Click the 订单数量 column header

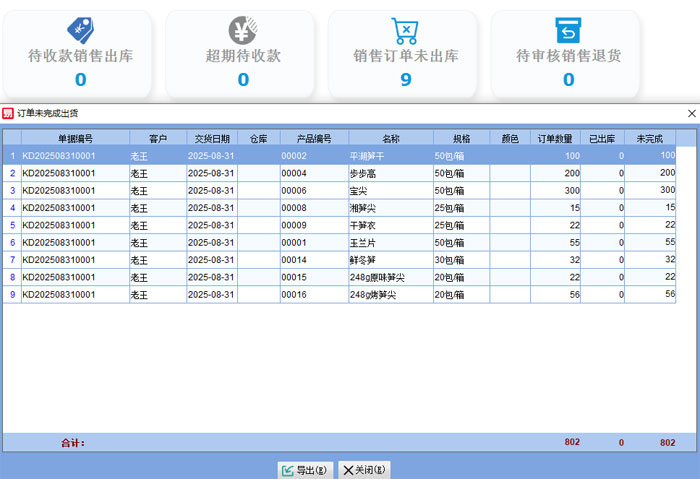(x=555, y=138)
